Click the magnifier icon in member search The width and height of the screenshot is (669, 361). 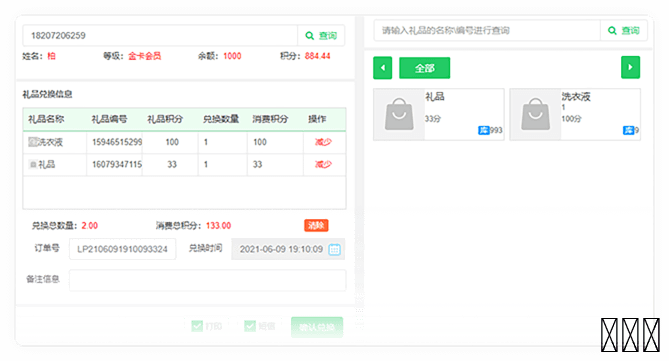(x=310, y=35)
